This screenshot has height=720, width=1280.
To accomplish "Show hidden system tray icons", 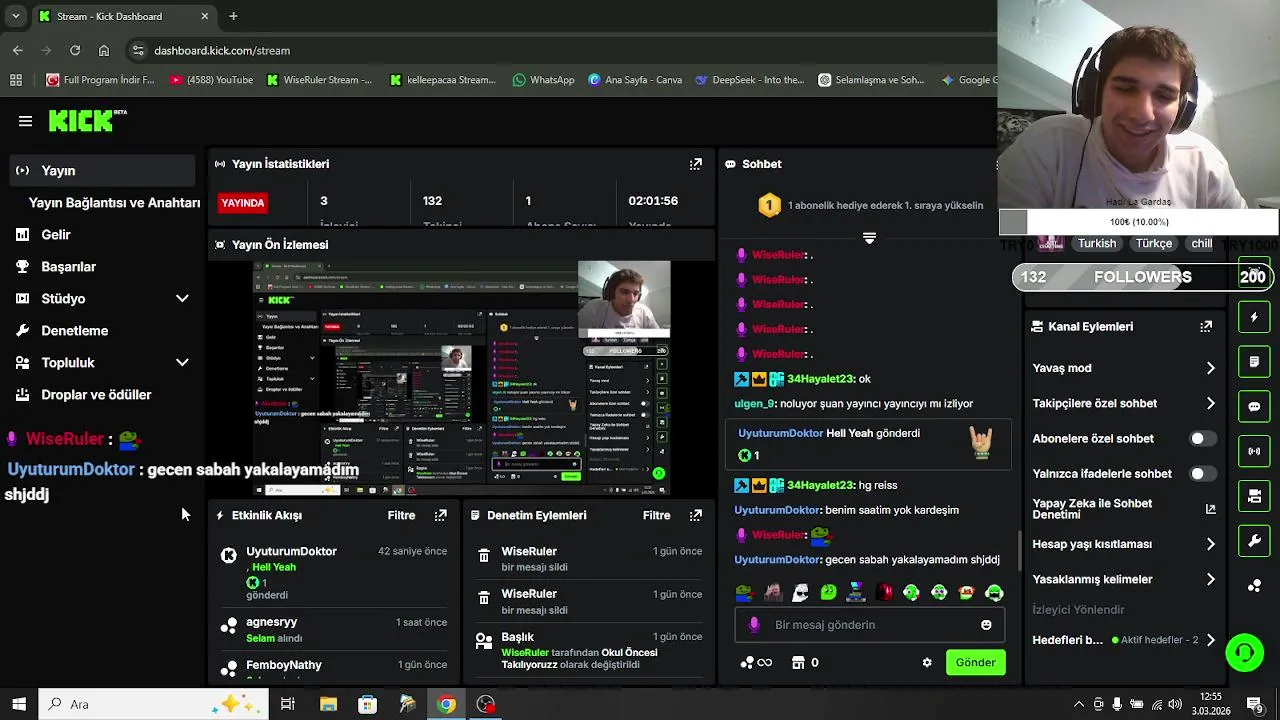I will point(1078,705).
